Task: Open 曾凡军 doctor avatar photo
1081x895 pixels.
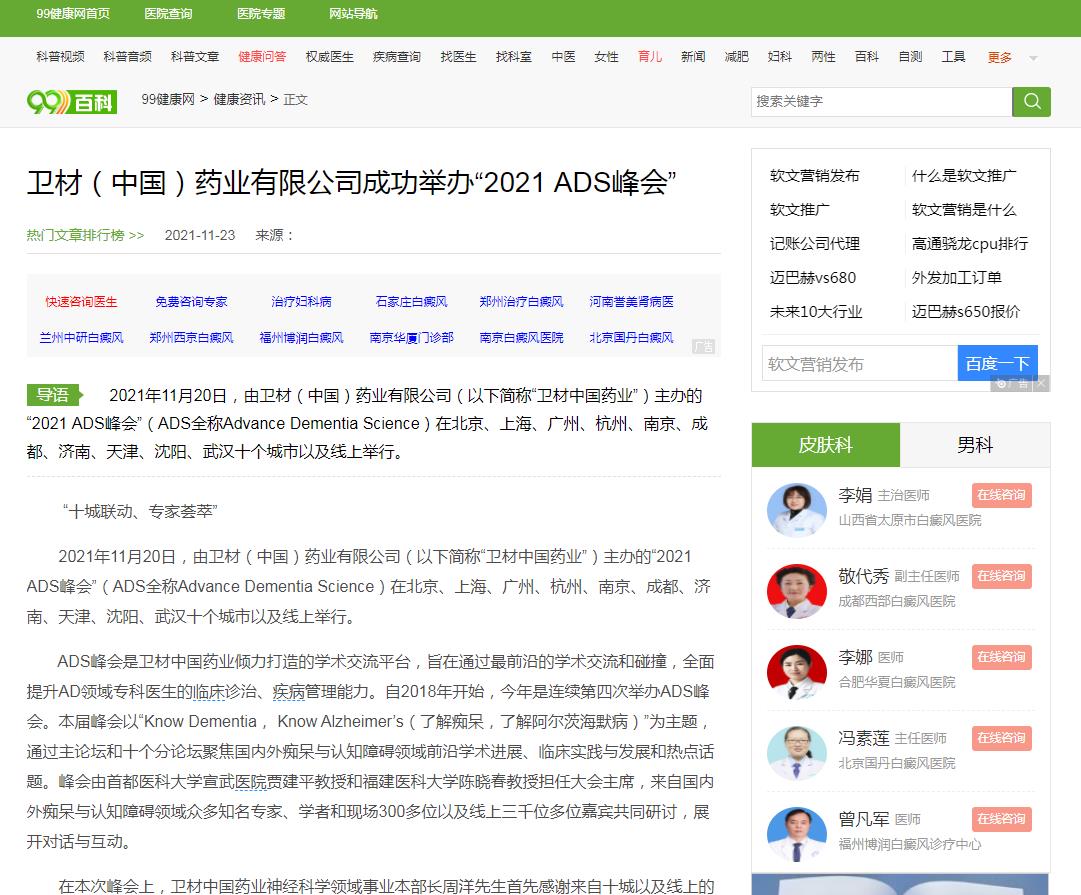Action: [x=797, y=834]
